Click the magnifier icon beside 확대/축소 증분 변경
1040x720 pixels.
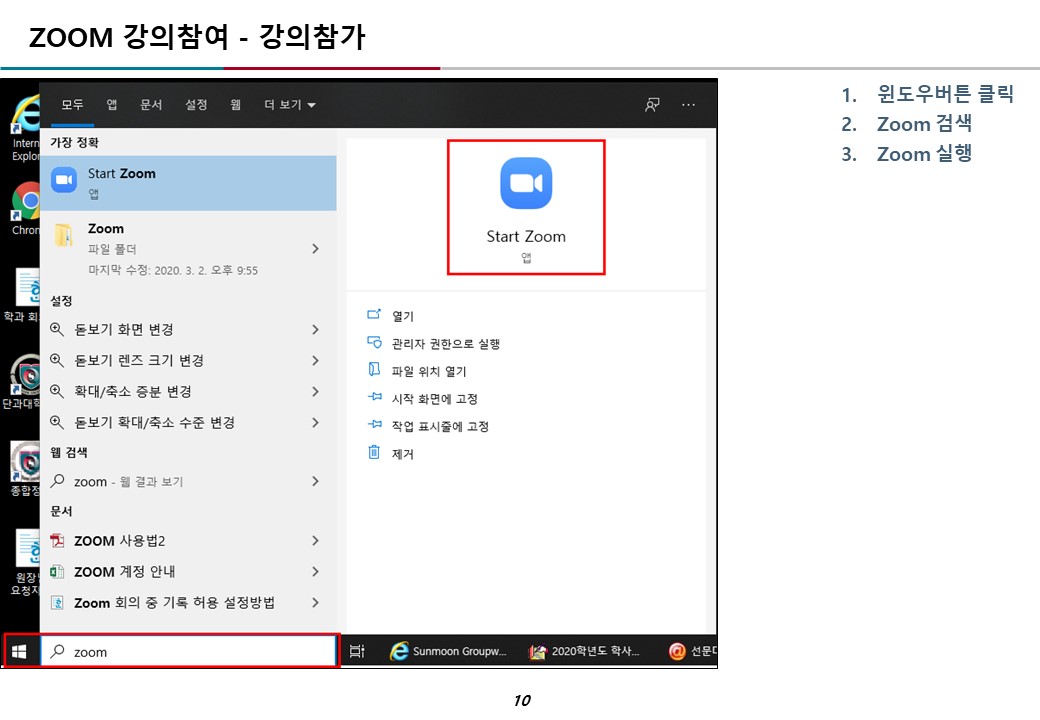(x=58, y=391)
